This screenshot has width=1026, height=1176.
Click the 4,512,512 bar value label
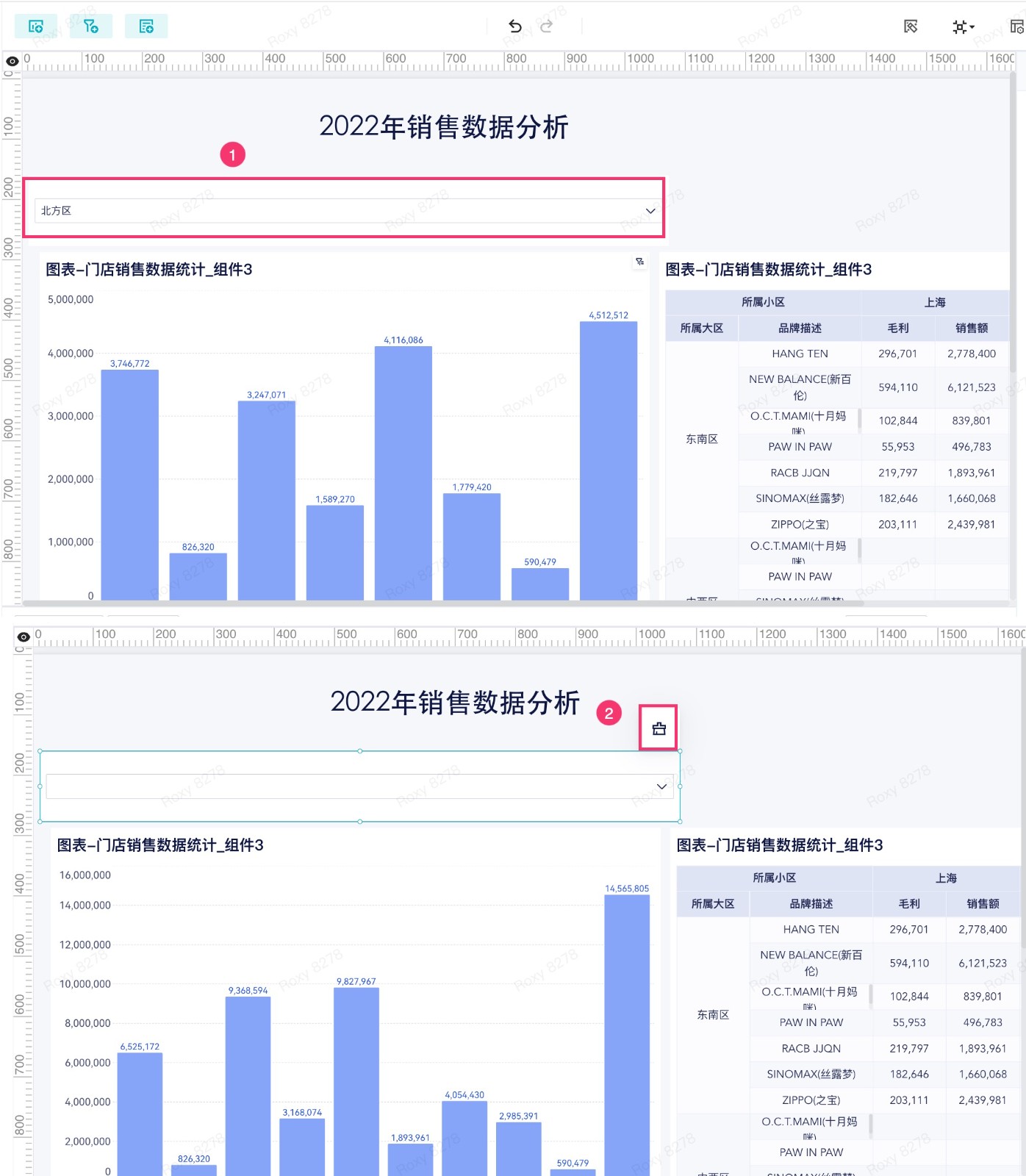pos(609,315)
